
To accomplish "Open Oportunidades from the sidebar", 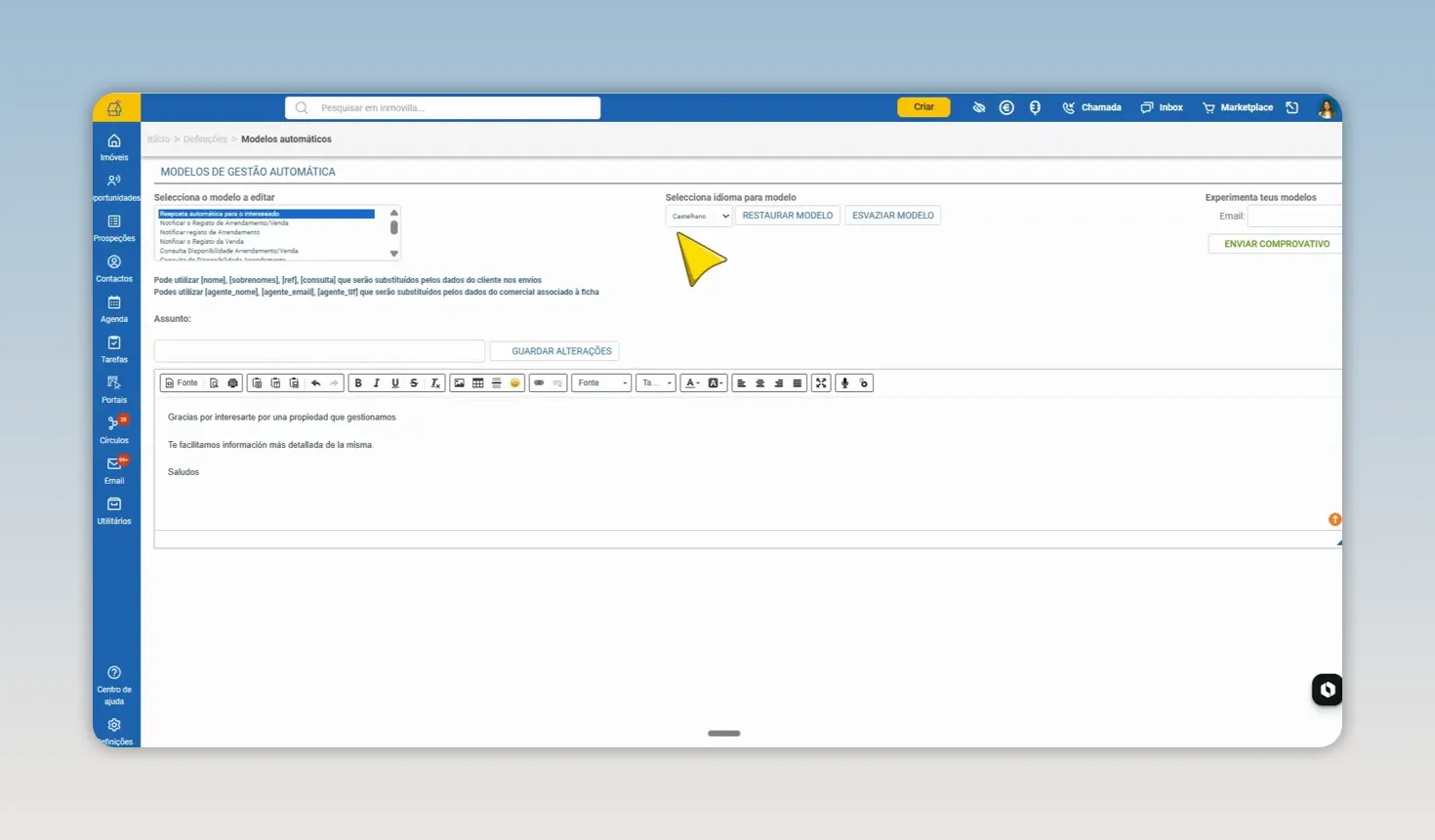I will 115,188.
